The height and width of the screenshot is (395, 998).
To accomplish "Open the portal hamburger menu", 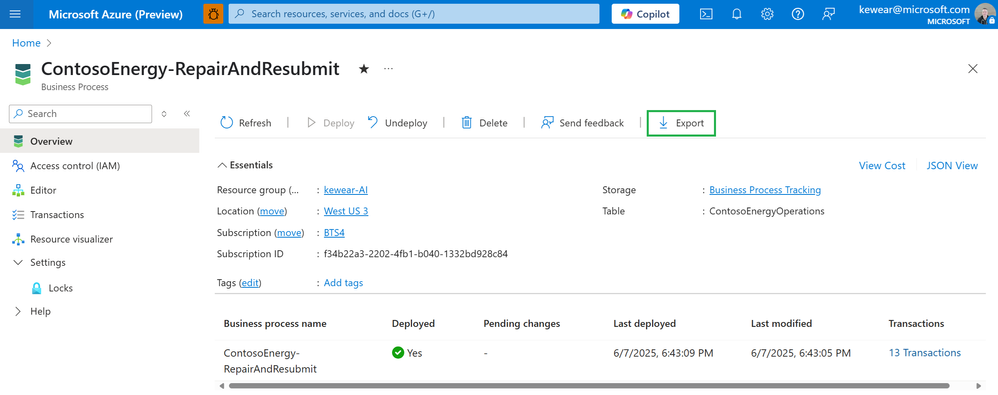I will (x=15, y=14).
